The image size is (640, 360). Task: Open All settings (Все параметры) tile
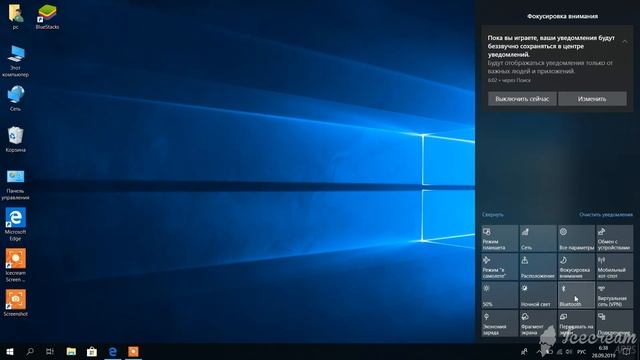pos(576,238)
